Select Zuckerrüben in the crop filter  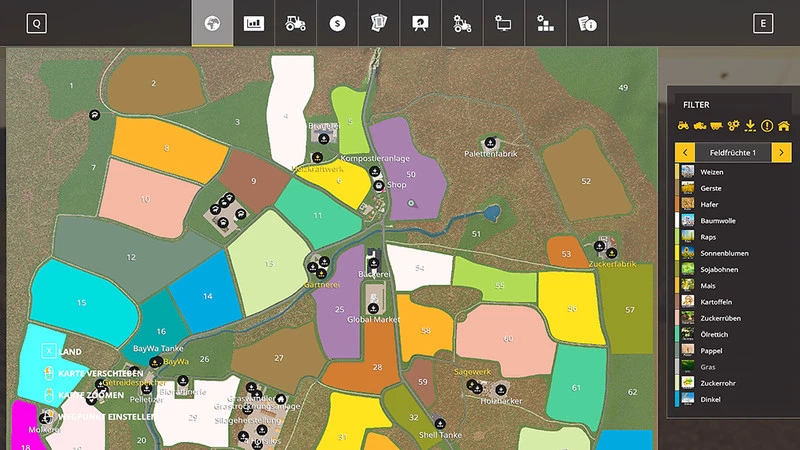720,318
